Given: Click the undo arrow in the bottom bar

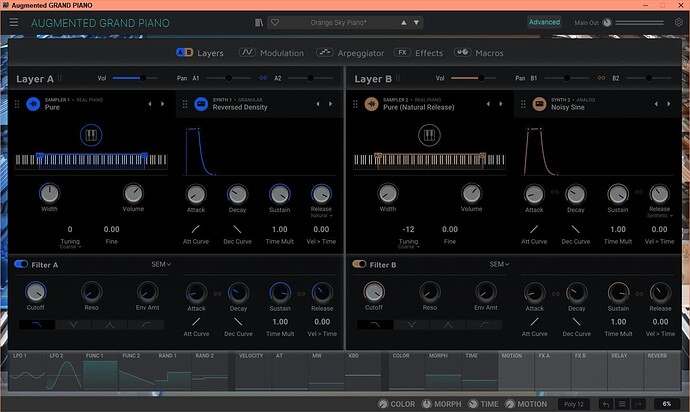Looking at the screenshot, I should pyautogui.click(x=606, y=404).
